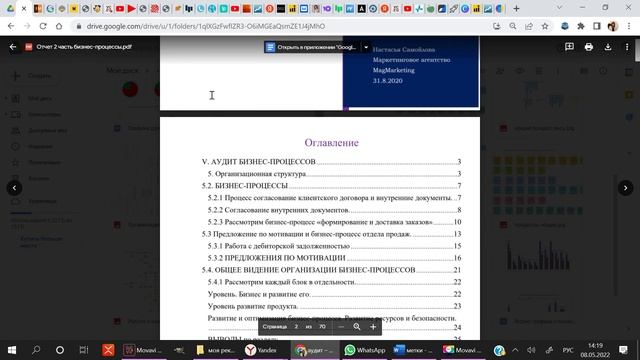Image resolution: width=640 pixels, height=360 pixels.
Task: Open Task View on taskbar
Action: (84, 350)
